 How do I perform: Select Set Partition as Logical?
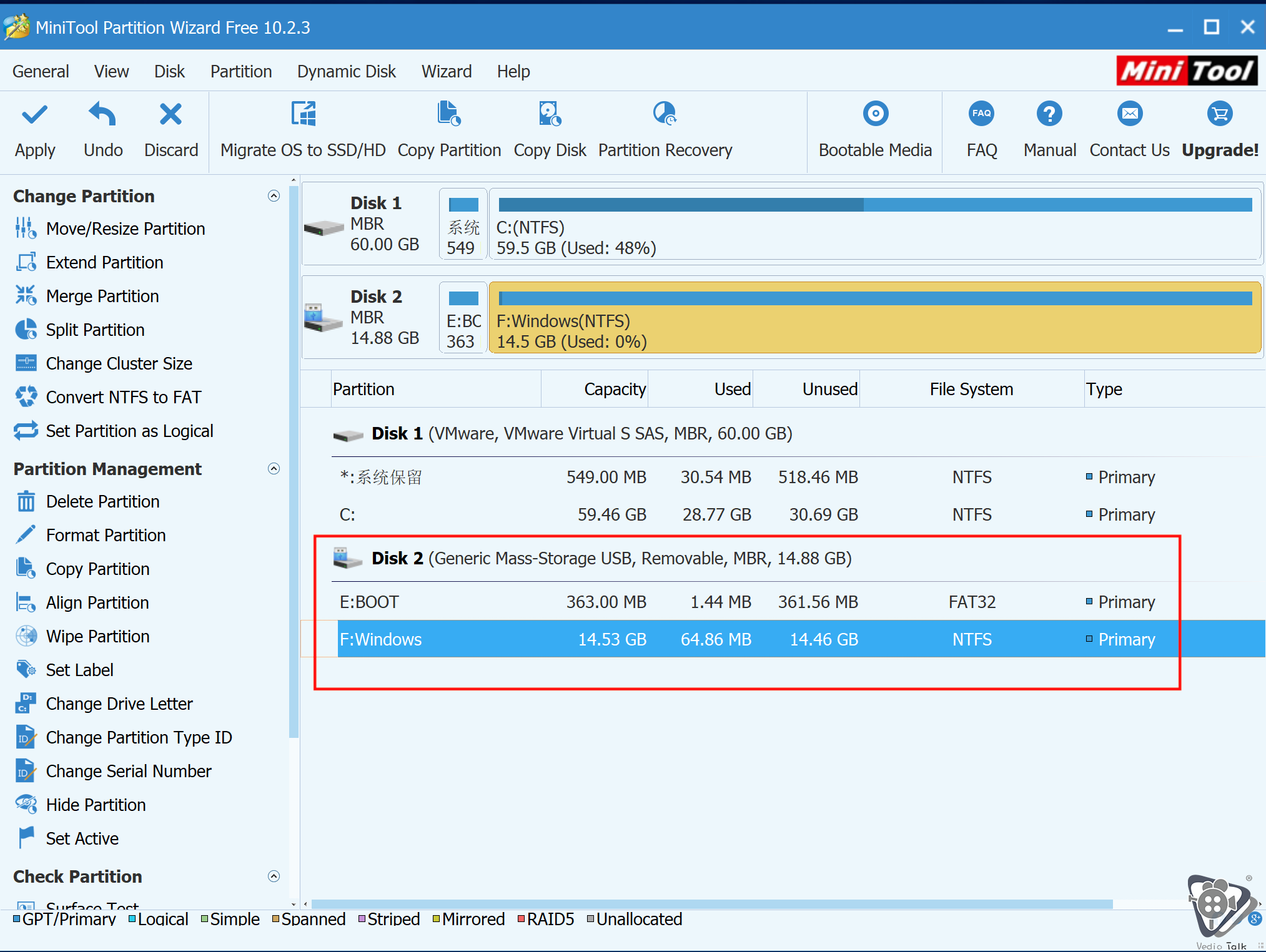114,431
